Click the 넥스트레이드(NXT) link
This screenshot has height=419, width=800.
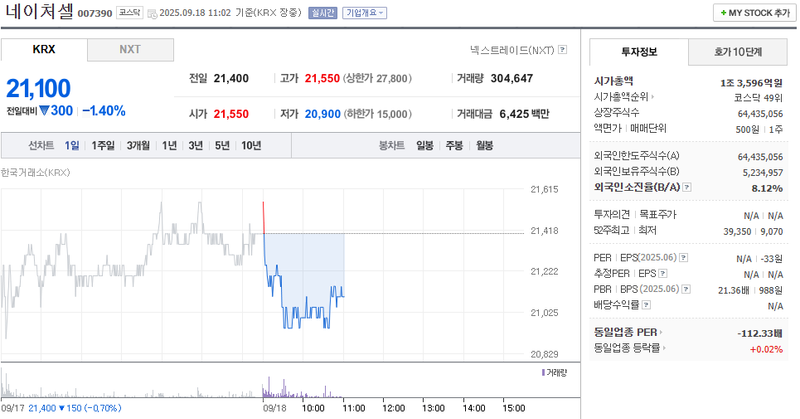click(512, 50)
